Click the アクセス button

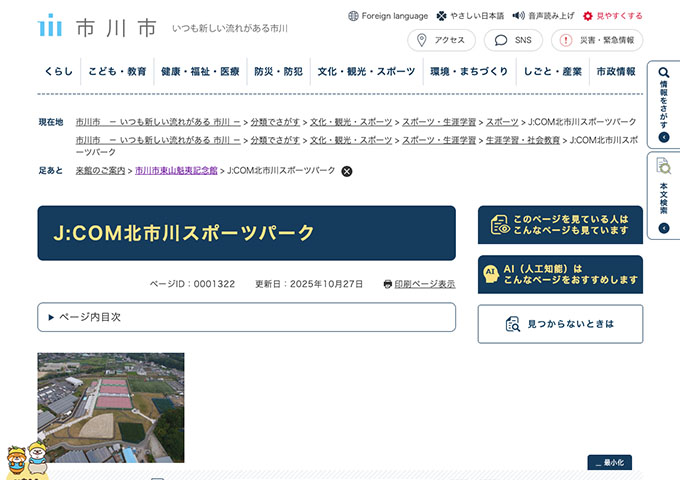pos(441,40)
